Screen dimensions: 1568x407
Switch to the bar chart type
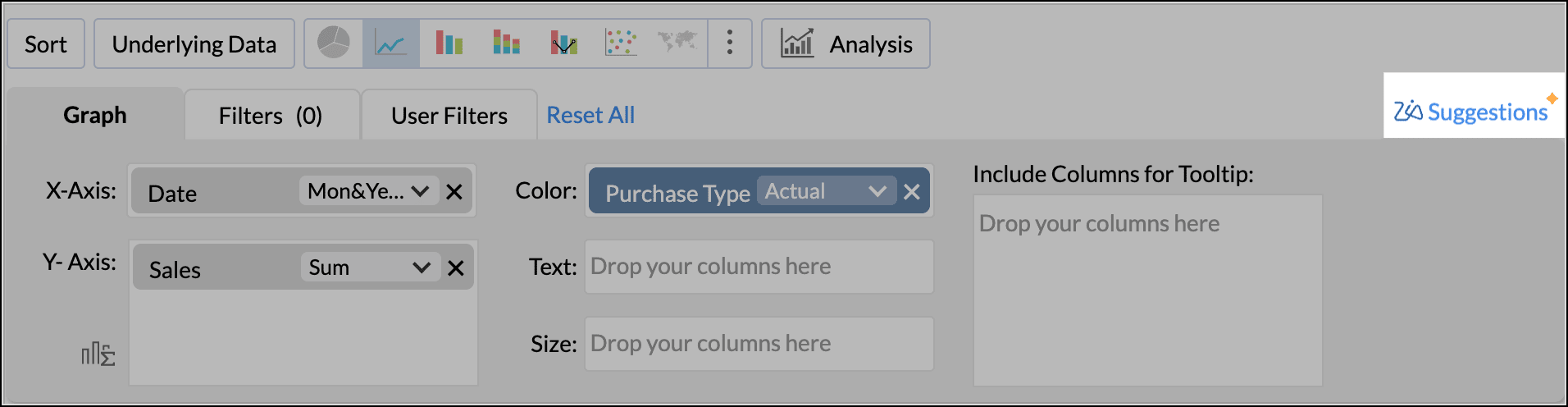point(449,43)
